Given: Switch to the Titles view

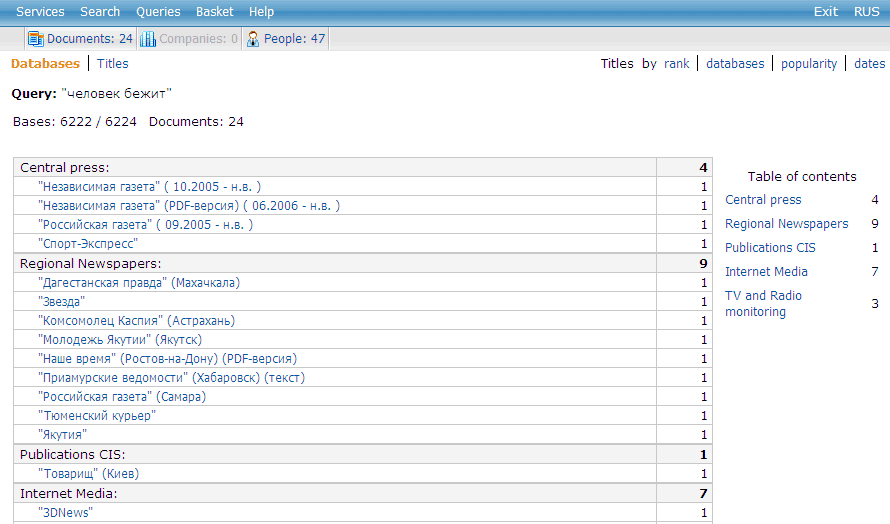Looking at the screenshot, I should pyautogui.click(x=113, y=64).
